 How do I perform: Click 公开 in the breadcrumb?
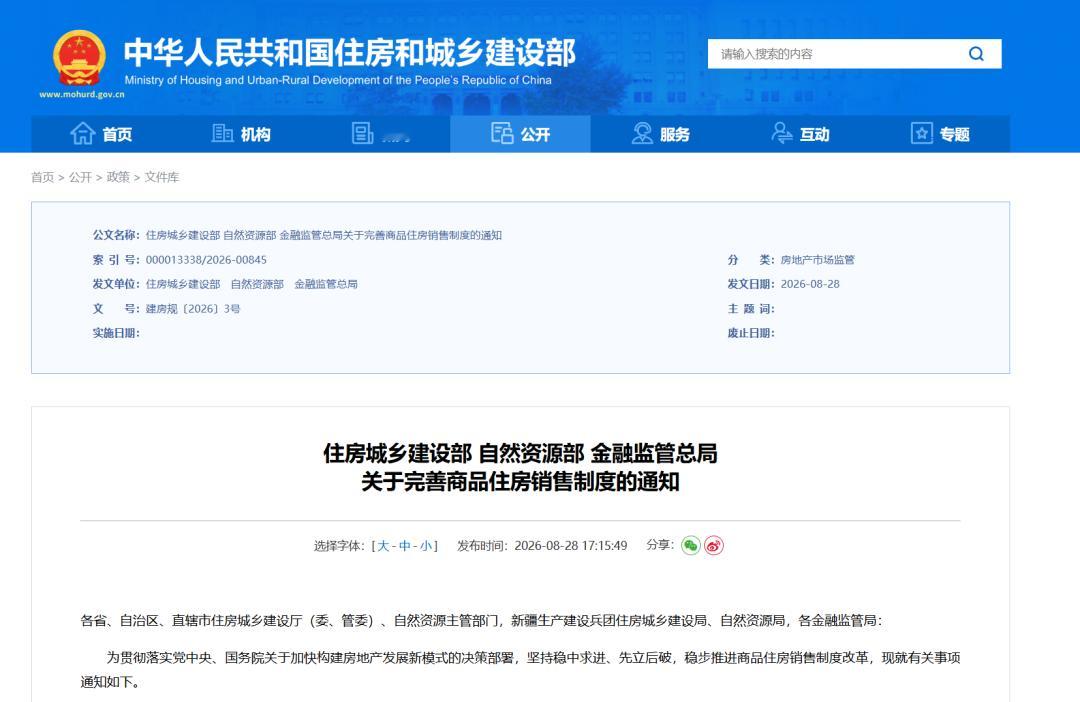coord(80,177)
